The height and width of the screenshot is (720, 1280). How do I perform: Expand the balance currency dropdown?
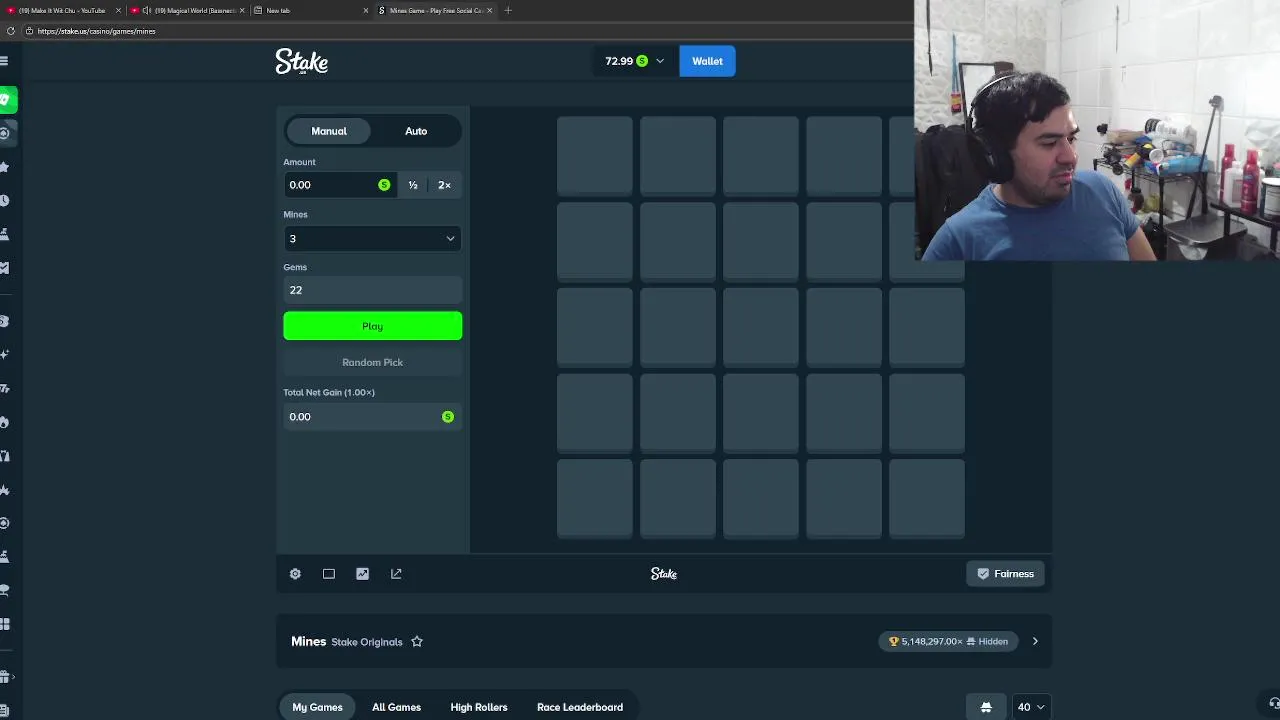point(660,61)
